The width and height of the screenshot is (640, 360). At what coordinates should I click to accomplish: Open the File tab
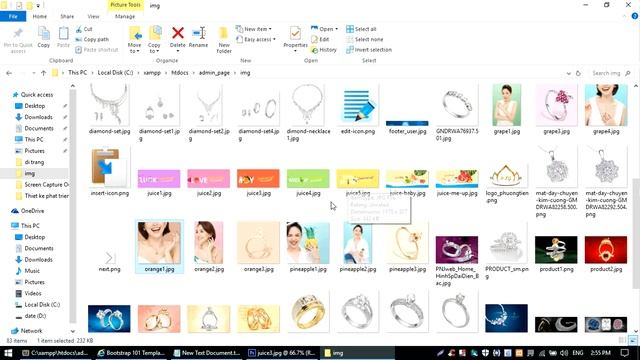click(x=13, y=16)
